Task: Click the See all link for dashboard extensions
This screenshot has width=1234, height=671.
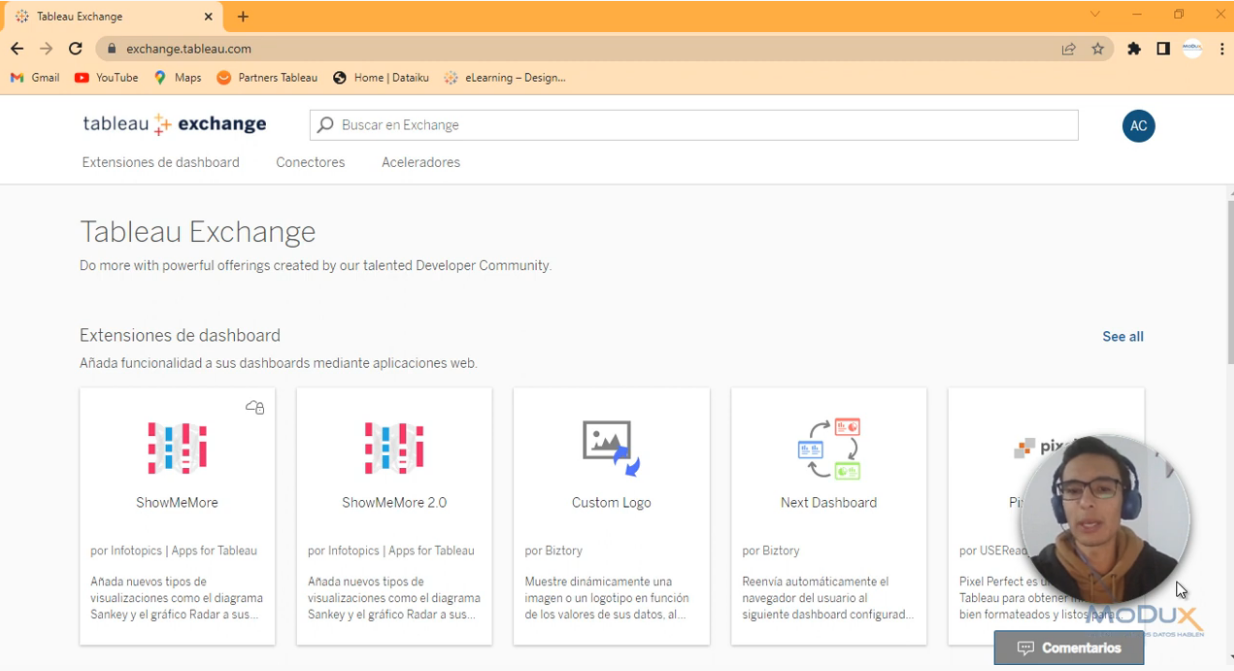Action: (1122, 336)
